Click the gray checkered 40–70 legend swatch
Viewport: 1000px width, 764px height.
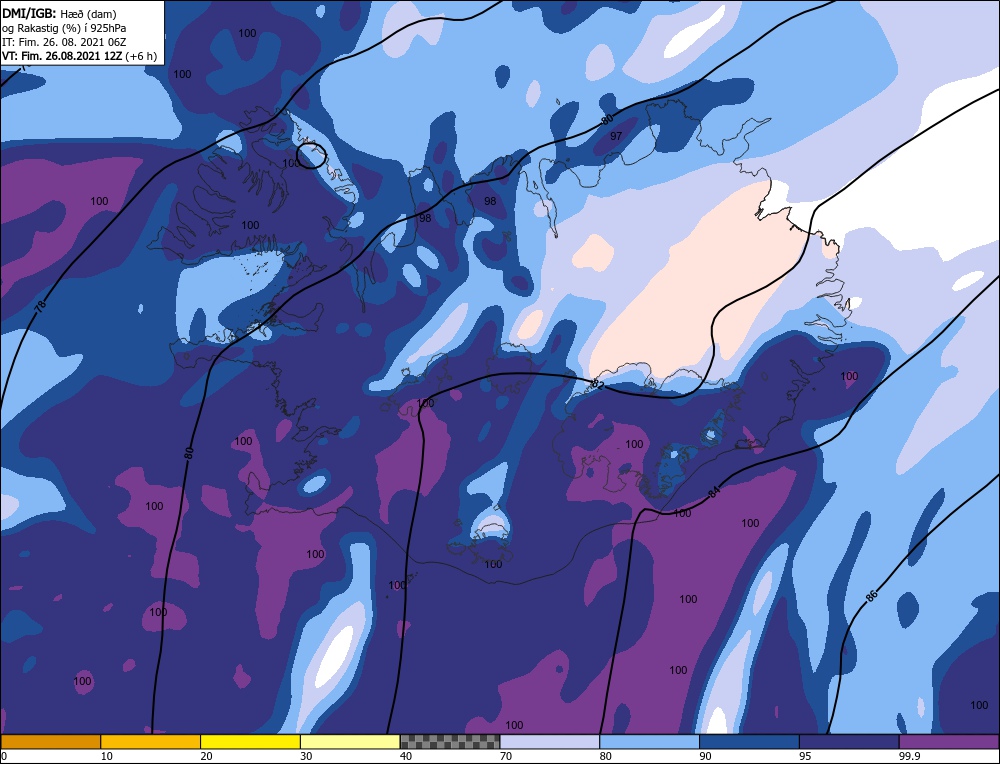(450, 742)
